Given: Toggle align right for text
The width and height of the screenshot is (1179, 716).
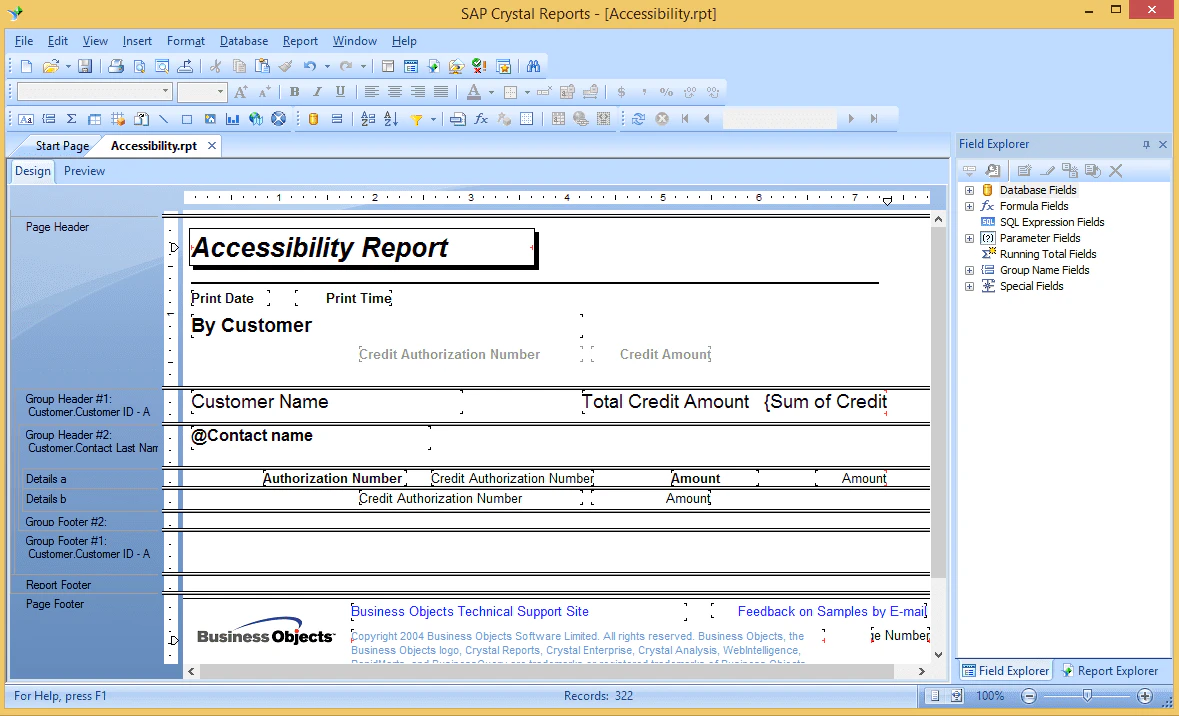Looking at the screenshot, I should [417, 92].
